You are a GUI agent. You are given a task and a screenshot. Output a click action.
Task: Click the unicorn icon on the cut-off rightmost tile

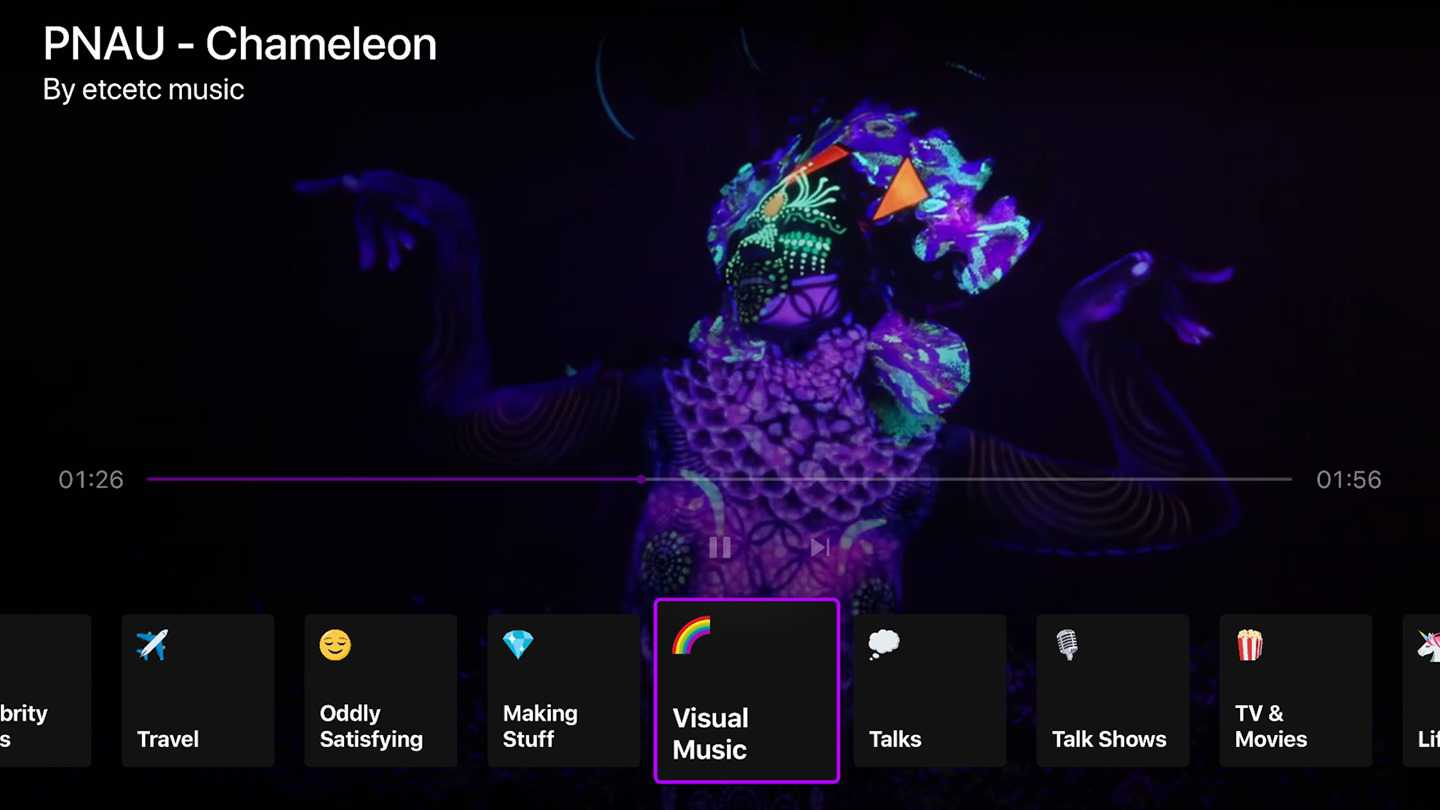click(1429, 645)
